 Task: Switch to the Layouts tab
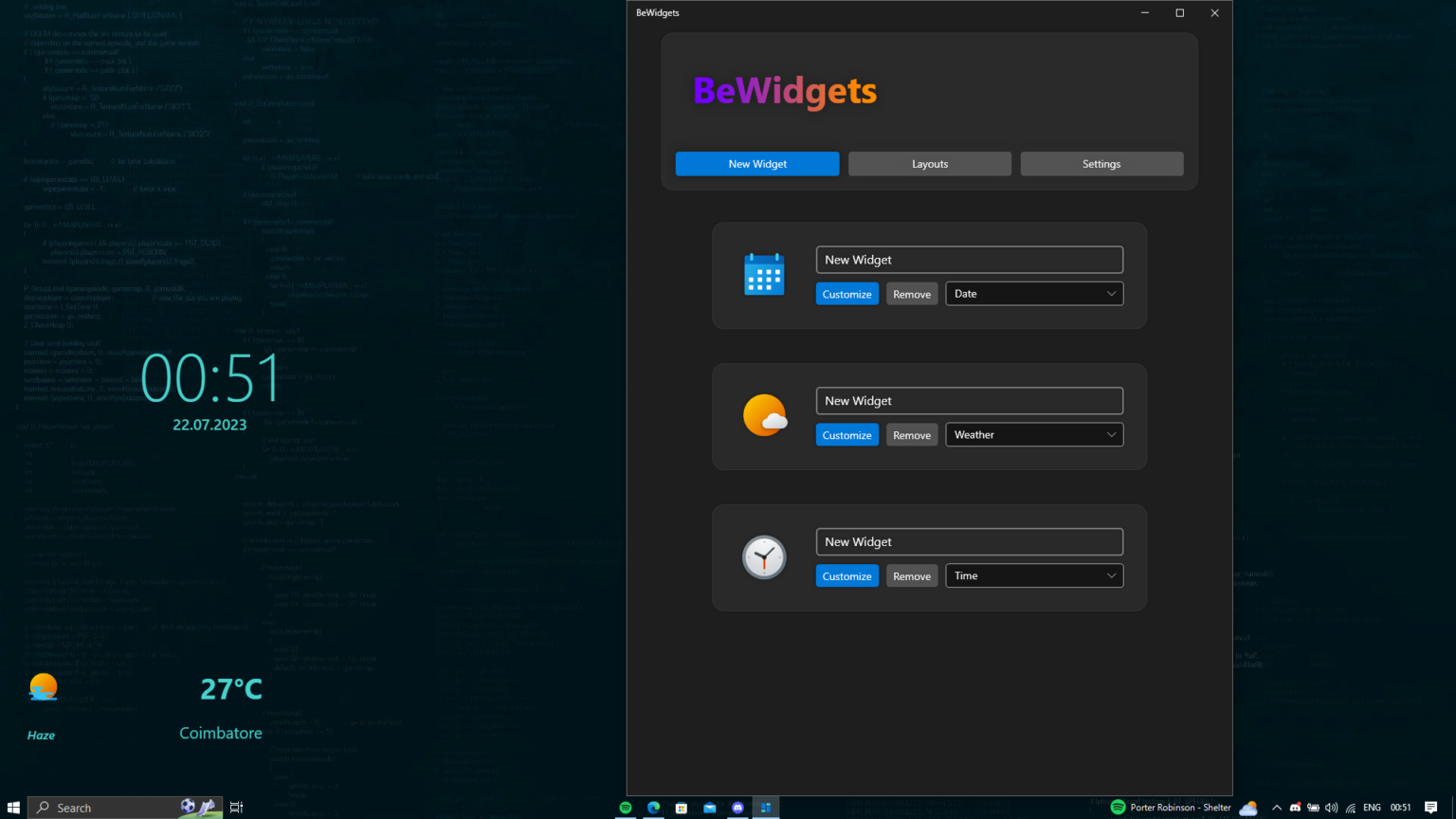[929, 163]
